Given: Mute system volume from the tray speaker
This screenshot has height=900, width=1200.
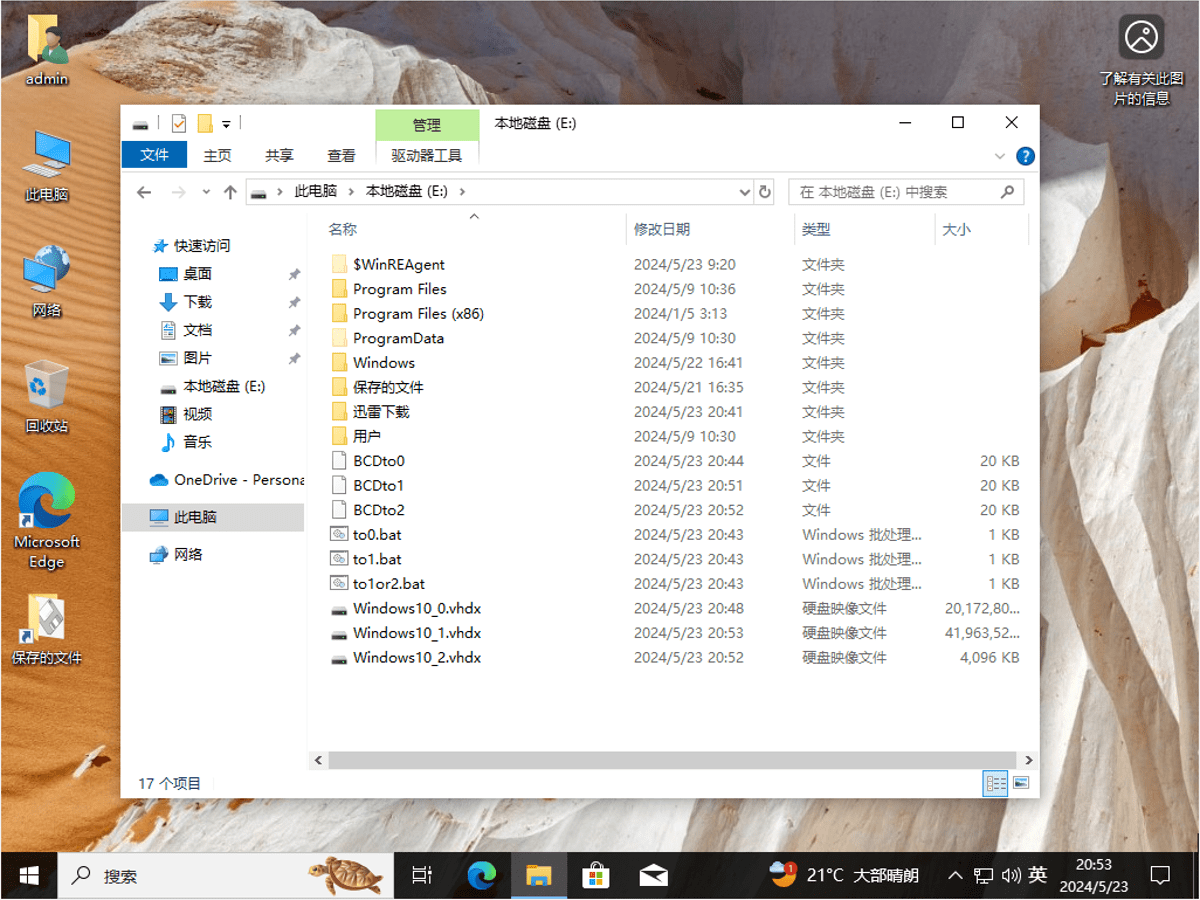Looking at the screenshot, I should 1012,875.
